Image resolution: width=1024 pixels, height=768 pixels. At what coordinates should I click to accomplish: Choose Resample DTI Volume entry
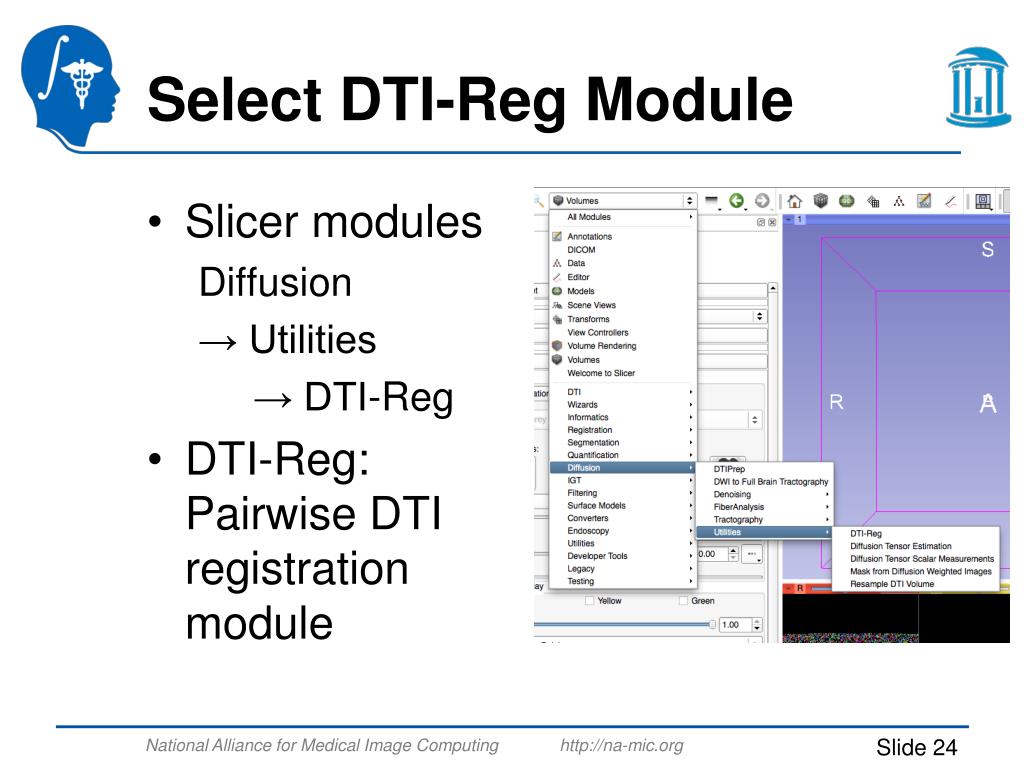[916, 584]
